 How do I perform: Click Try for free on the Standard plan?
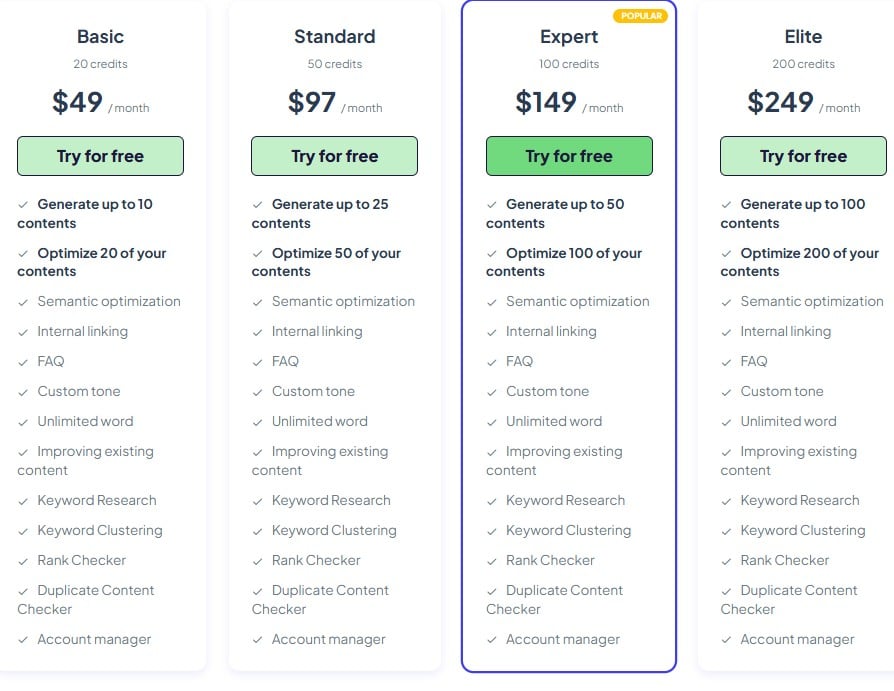(x=334, y=156)
